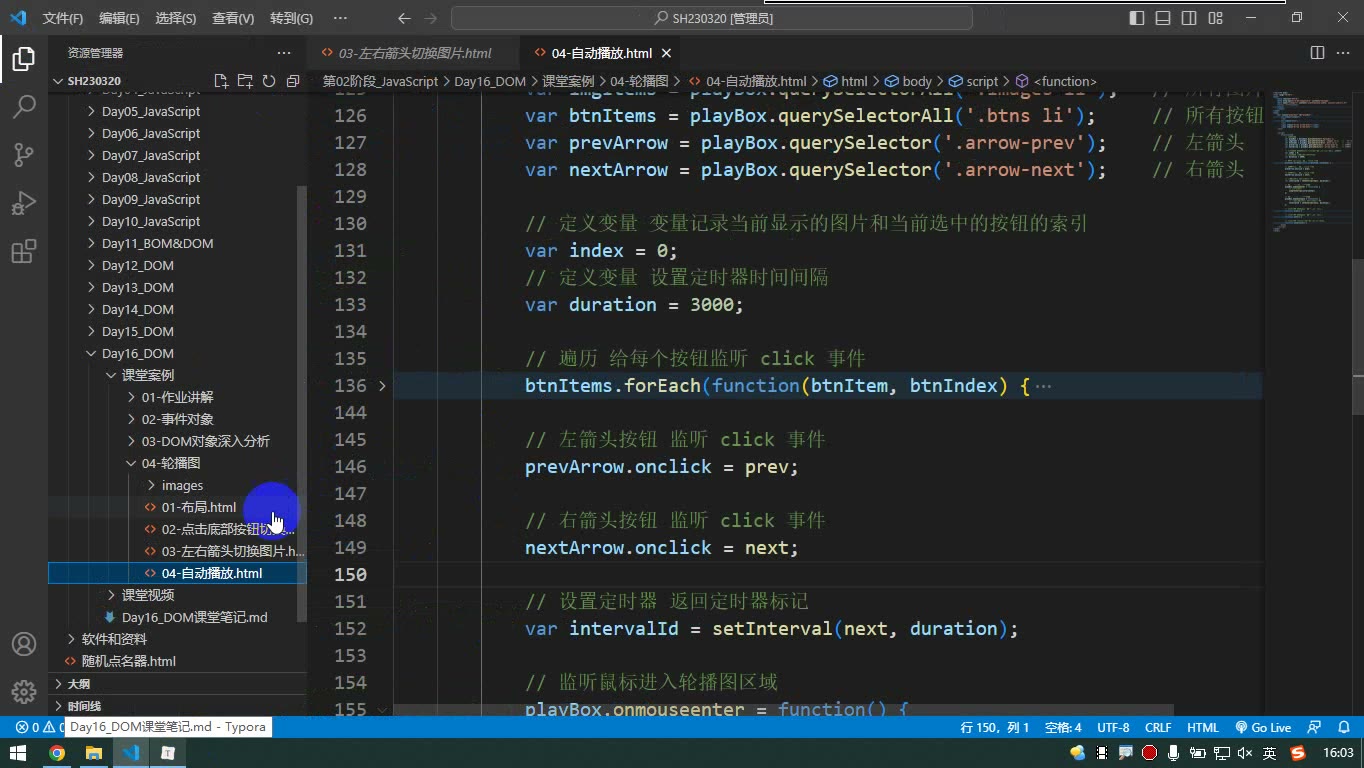Screen dimensions: 1364x768
Task: Open the 文件(F) menu
Action: pyautogui.click(x=63, y=19)
